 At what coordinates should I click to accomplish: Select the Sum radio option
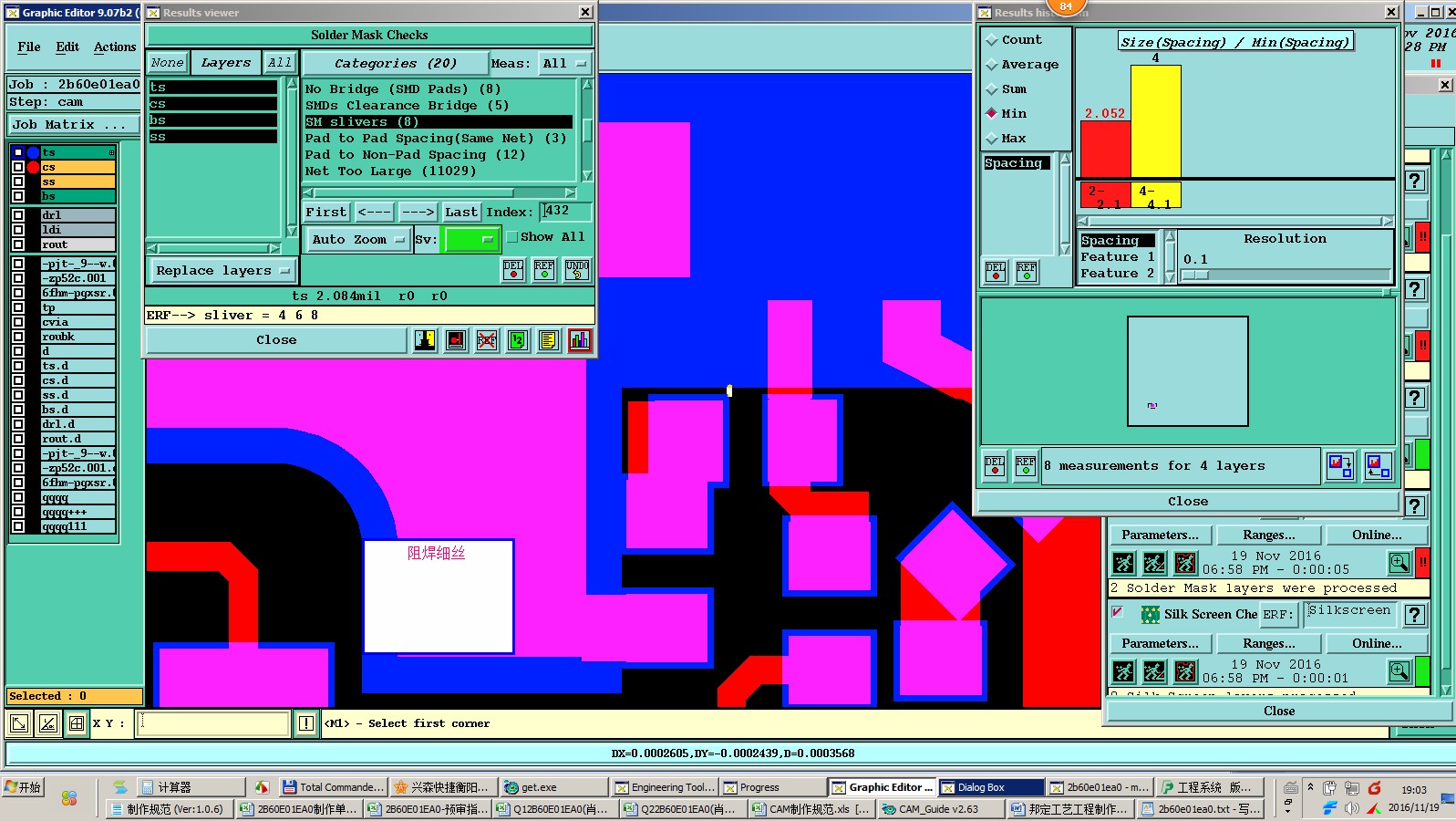pyautogui.click(x=991, y=89)
